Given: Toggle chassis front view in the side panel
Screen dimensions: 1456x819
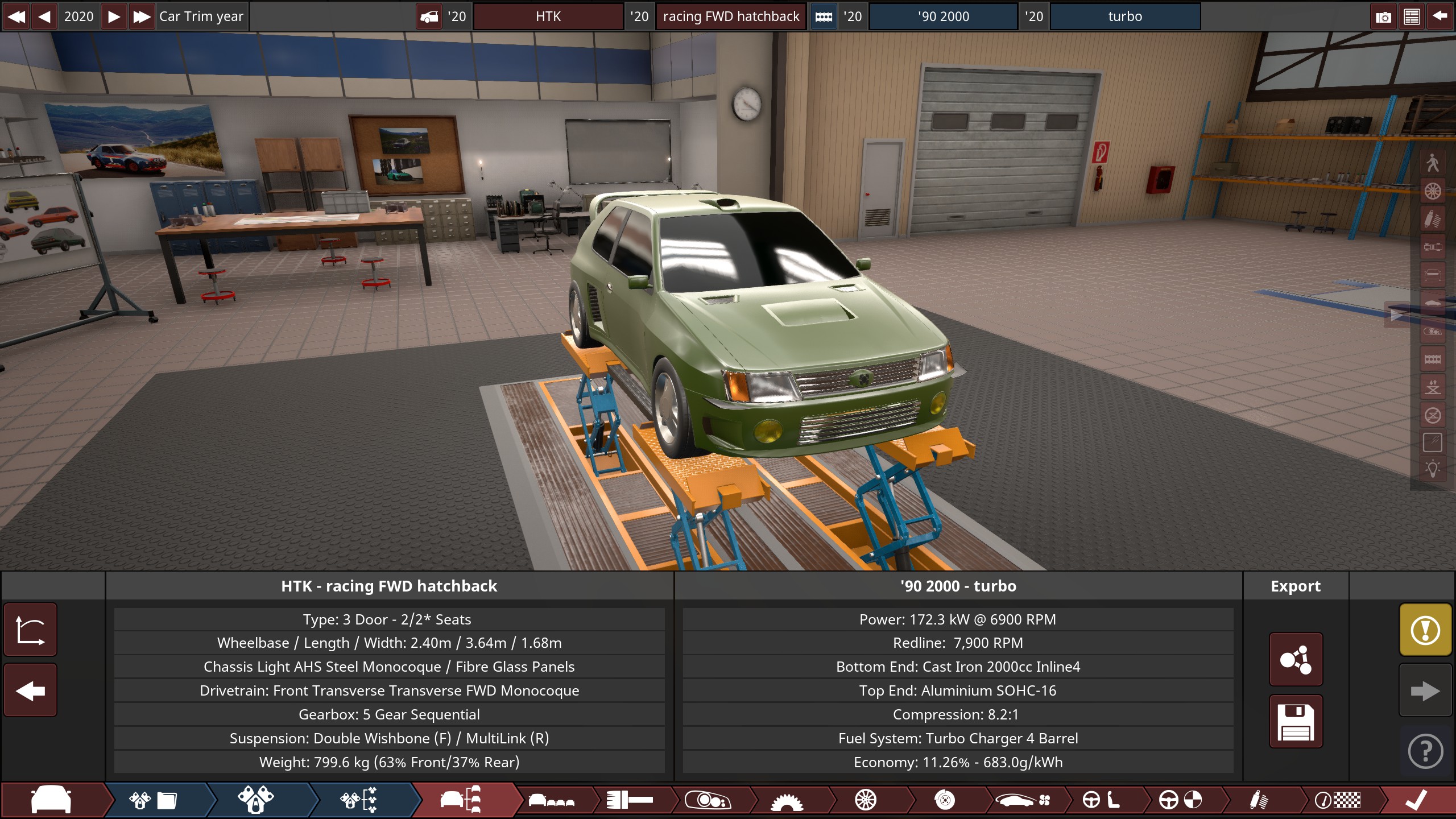Looking at the screenshot, I should pyautogui.click(x=1433, y=275).
